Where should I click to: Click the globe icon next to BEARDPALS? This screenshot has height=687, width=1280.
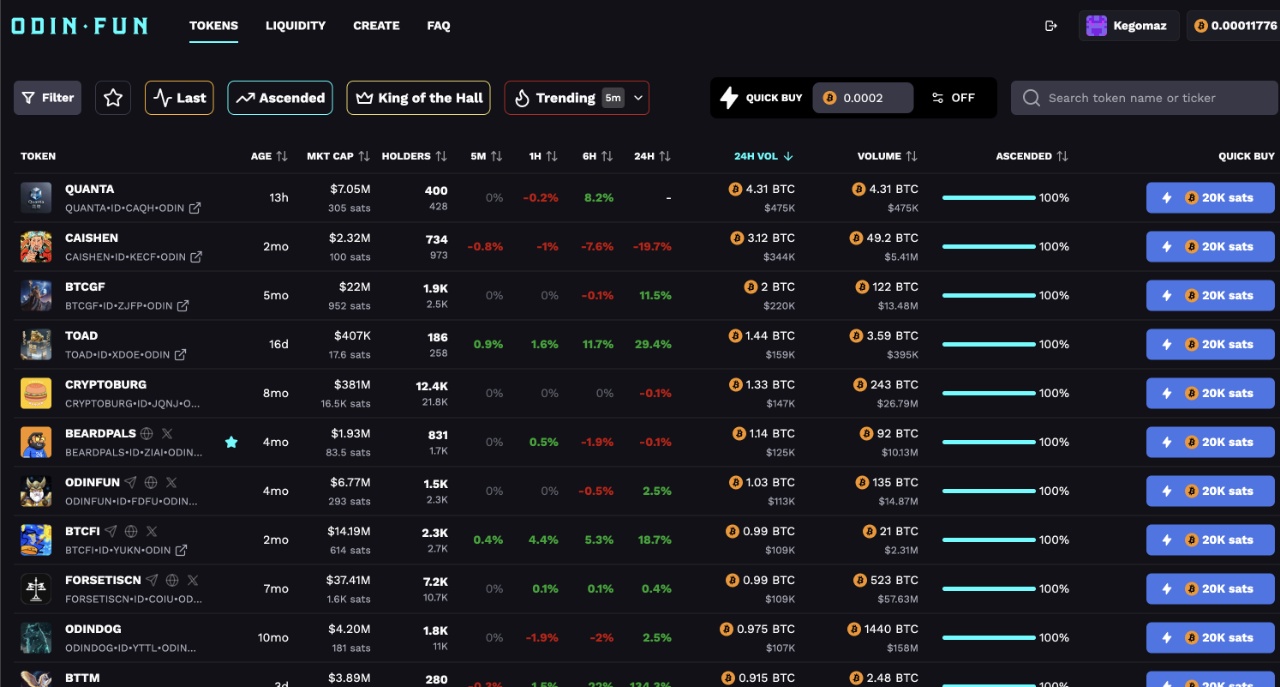[147, 434]
